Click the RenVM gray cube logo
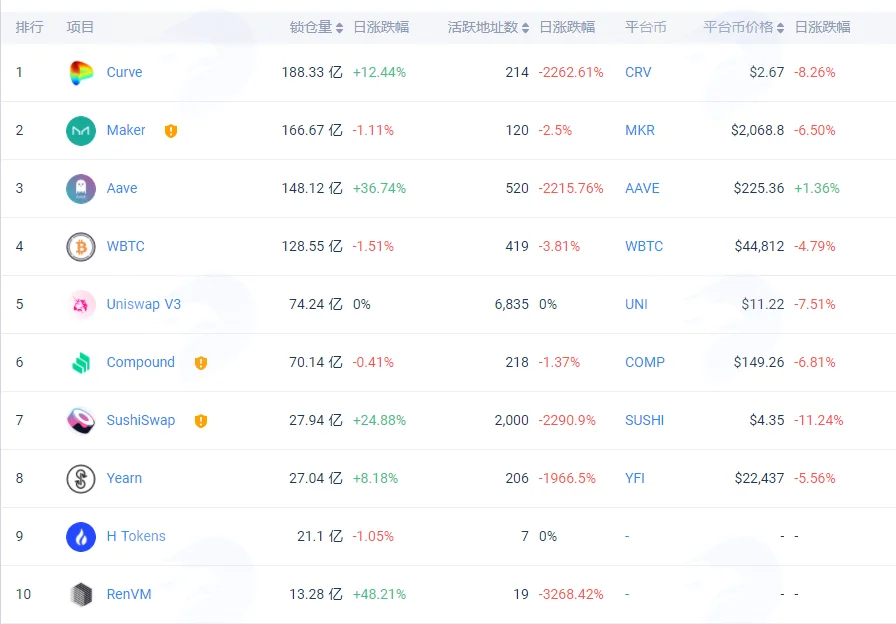The width and height of the screenshot is (896, 624). click(81, 594)
